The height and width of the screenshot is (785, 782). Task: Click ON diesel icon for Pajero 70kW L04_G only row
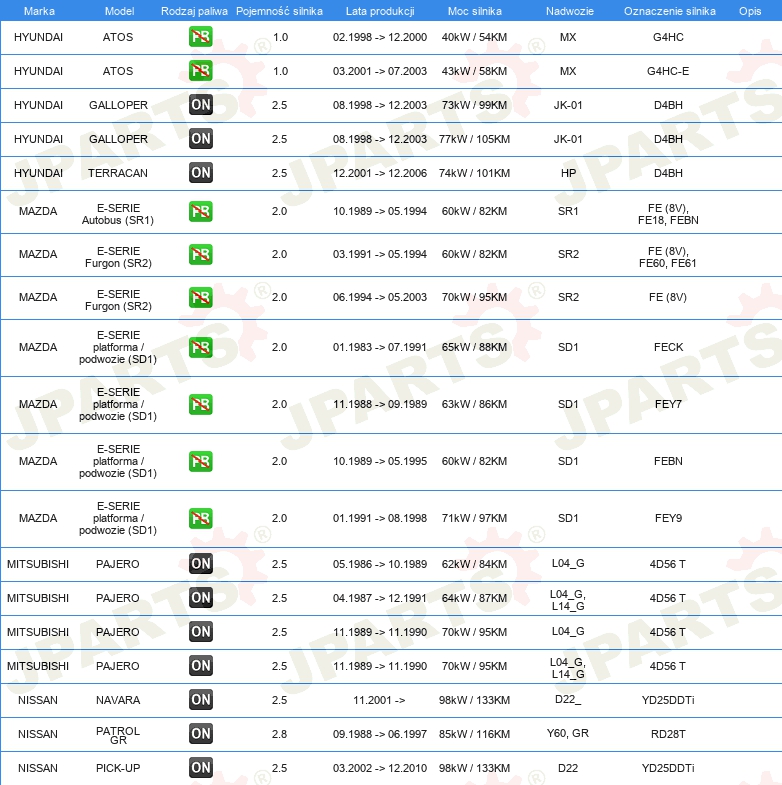click(201, 632)
